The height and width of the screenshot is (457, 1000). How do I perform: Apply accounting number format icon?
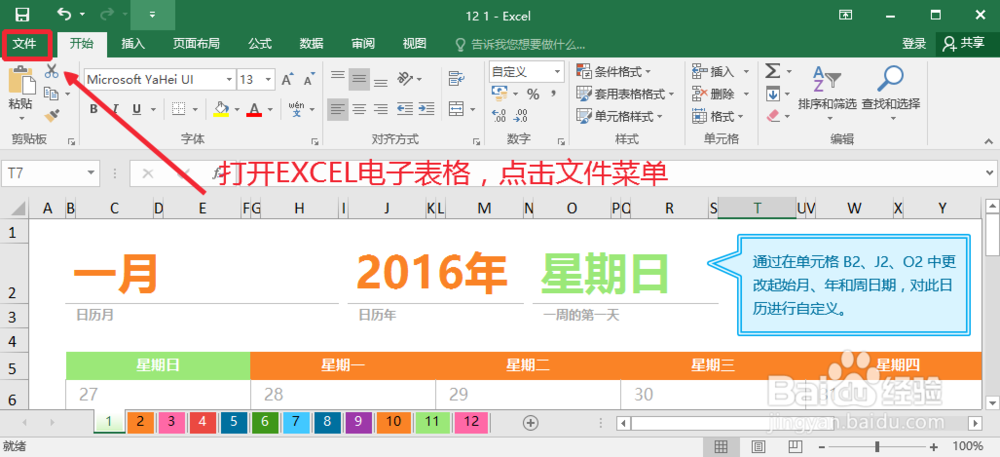coord(499,94)
